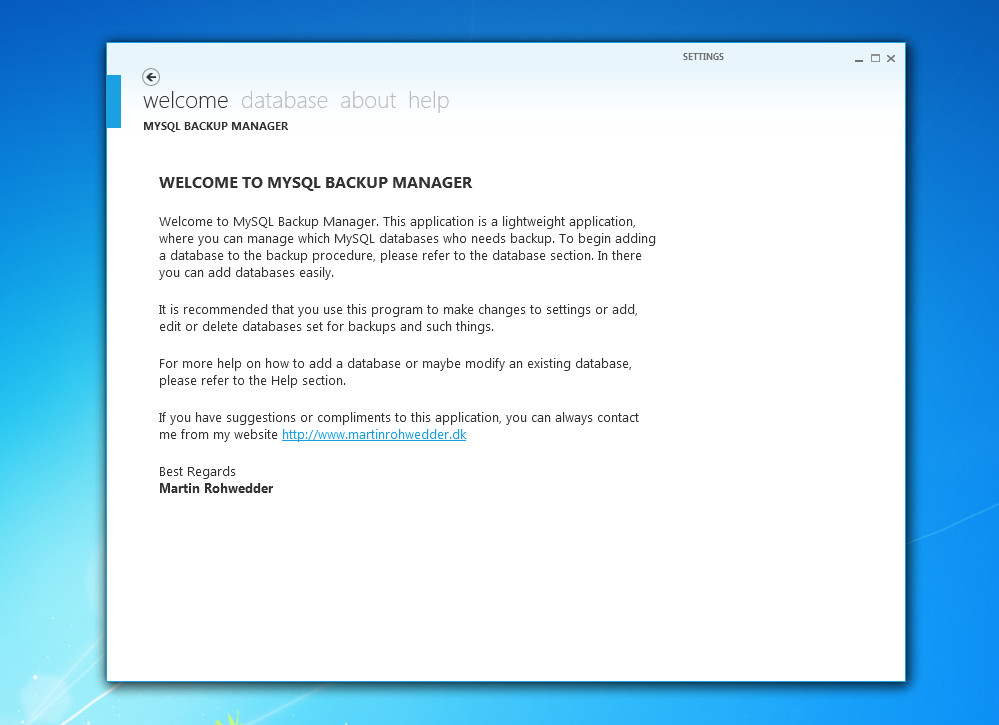Minimize the MySQL Backup Manager window

[859, 59]
